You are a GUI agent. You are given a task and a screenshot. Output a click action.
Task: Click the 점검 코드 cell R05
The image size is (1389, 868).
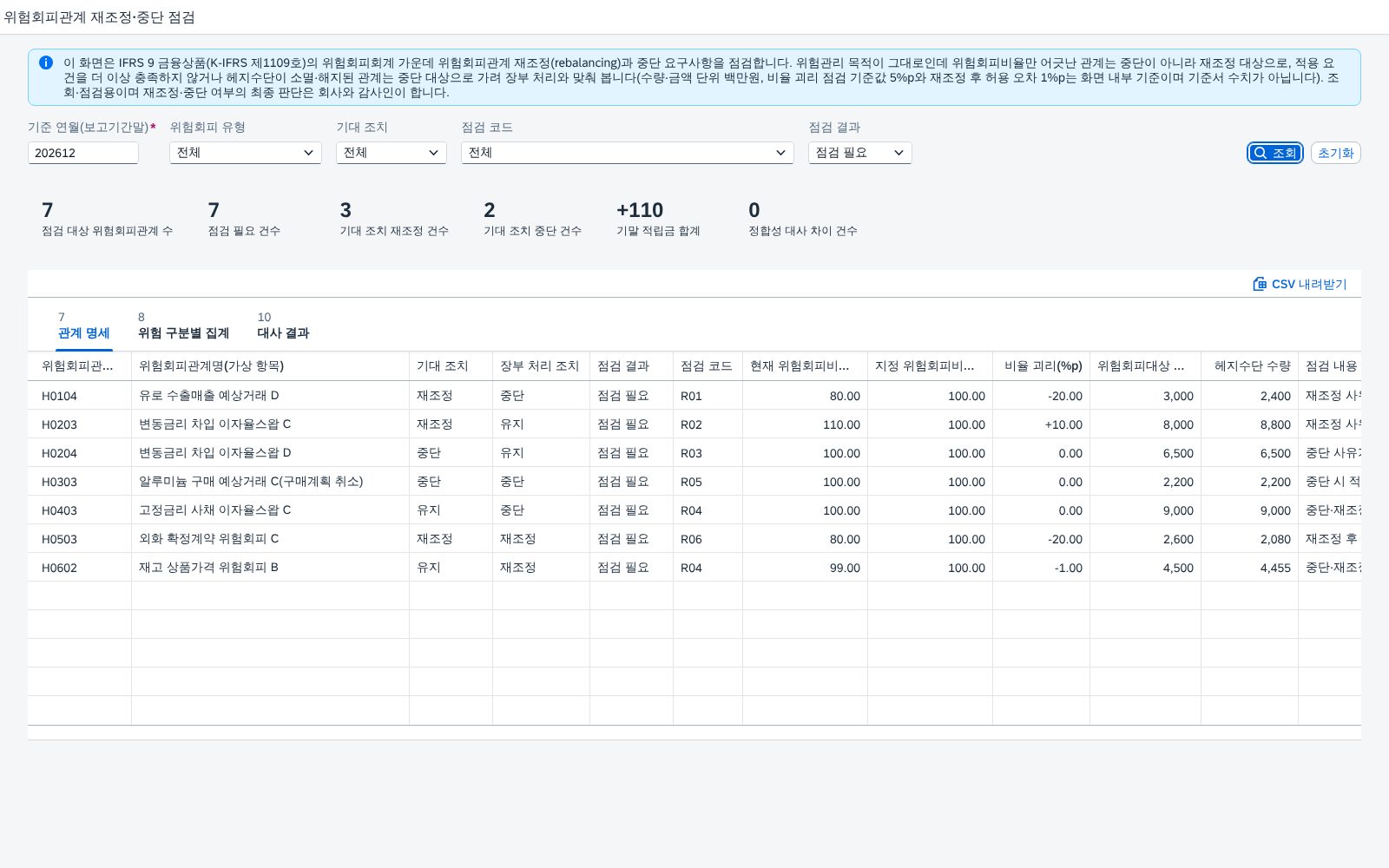[x=691, y=482]
